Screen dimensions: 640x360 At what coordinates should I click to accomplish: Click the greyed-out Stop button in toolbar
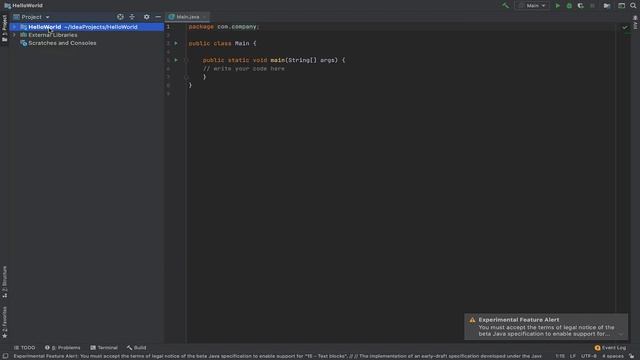[592, 6]
